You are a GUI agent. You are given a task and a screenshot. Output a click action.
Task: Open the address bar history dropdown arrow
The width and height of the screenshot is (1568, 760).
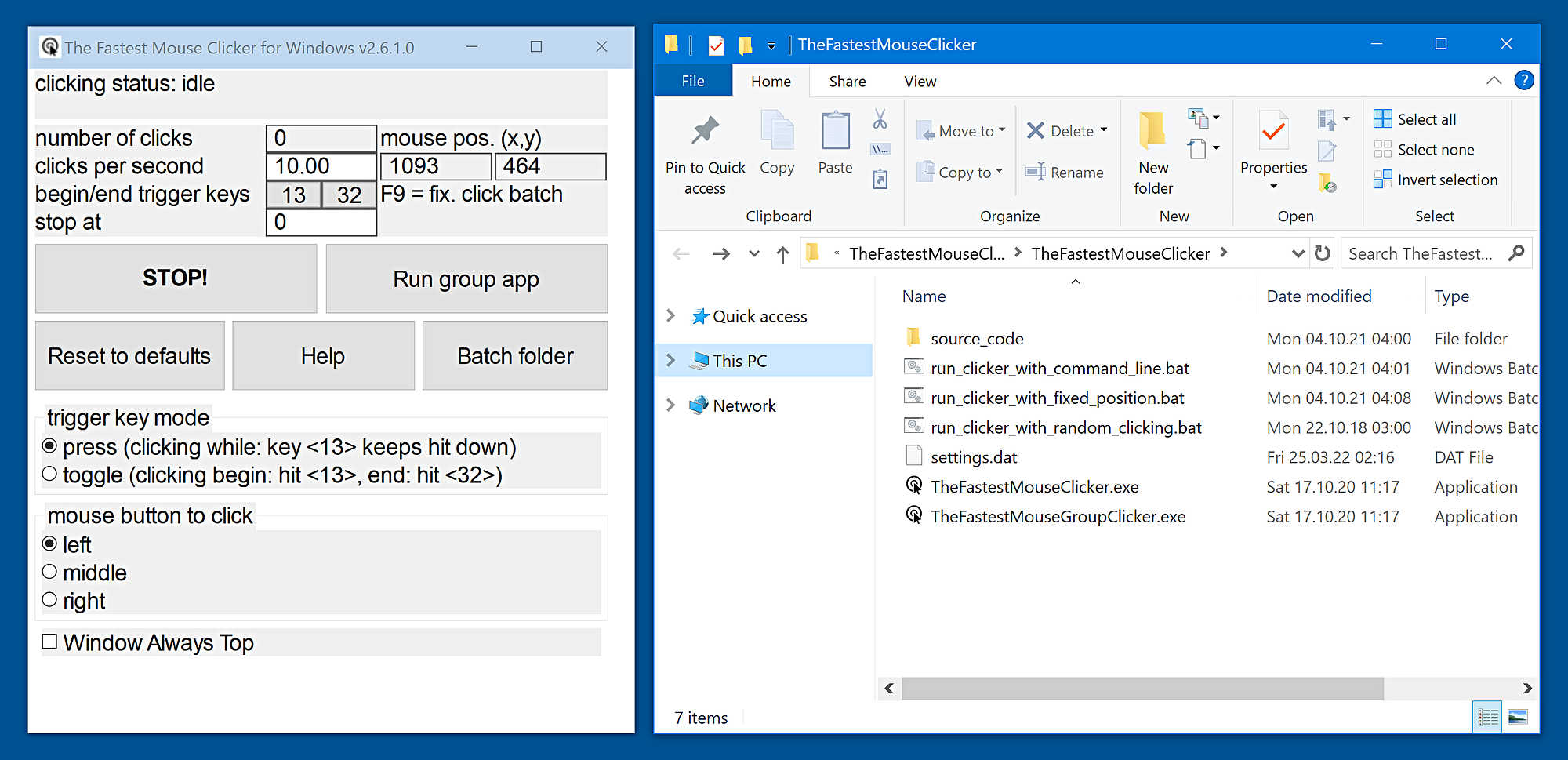tap(1297, 253)
